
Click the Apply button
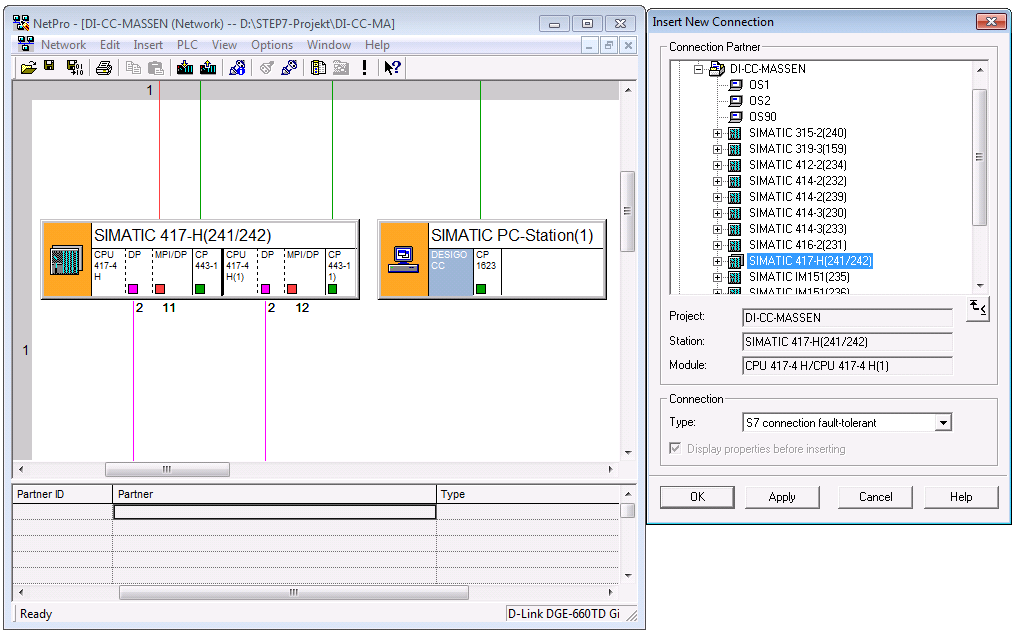point(782,497)
